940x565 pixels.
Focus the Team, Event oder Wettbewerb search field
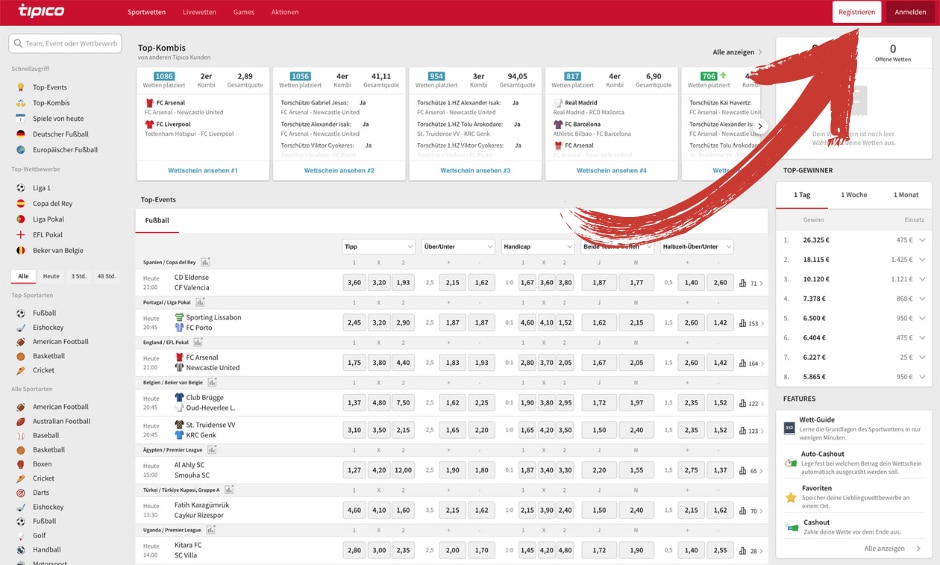tap(65, 43)
